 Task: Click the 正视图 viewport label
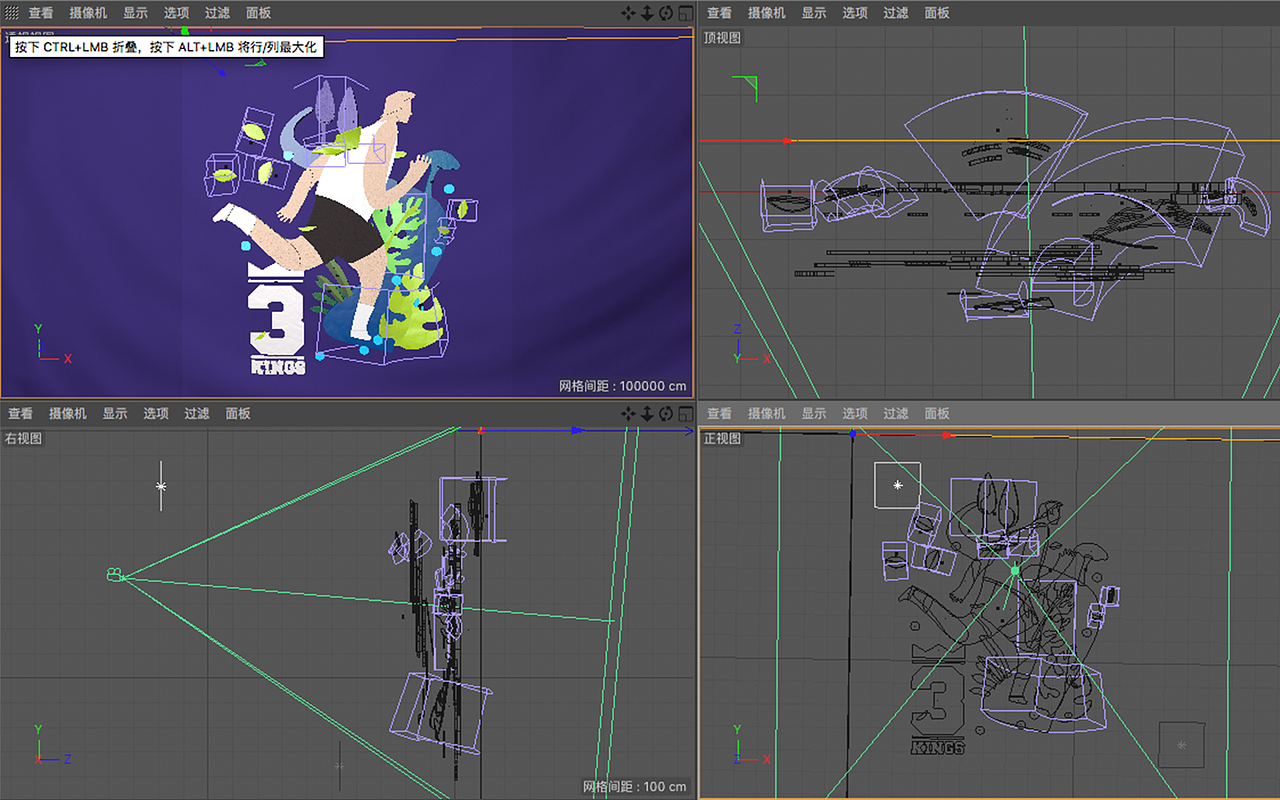723,438
